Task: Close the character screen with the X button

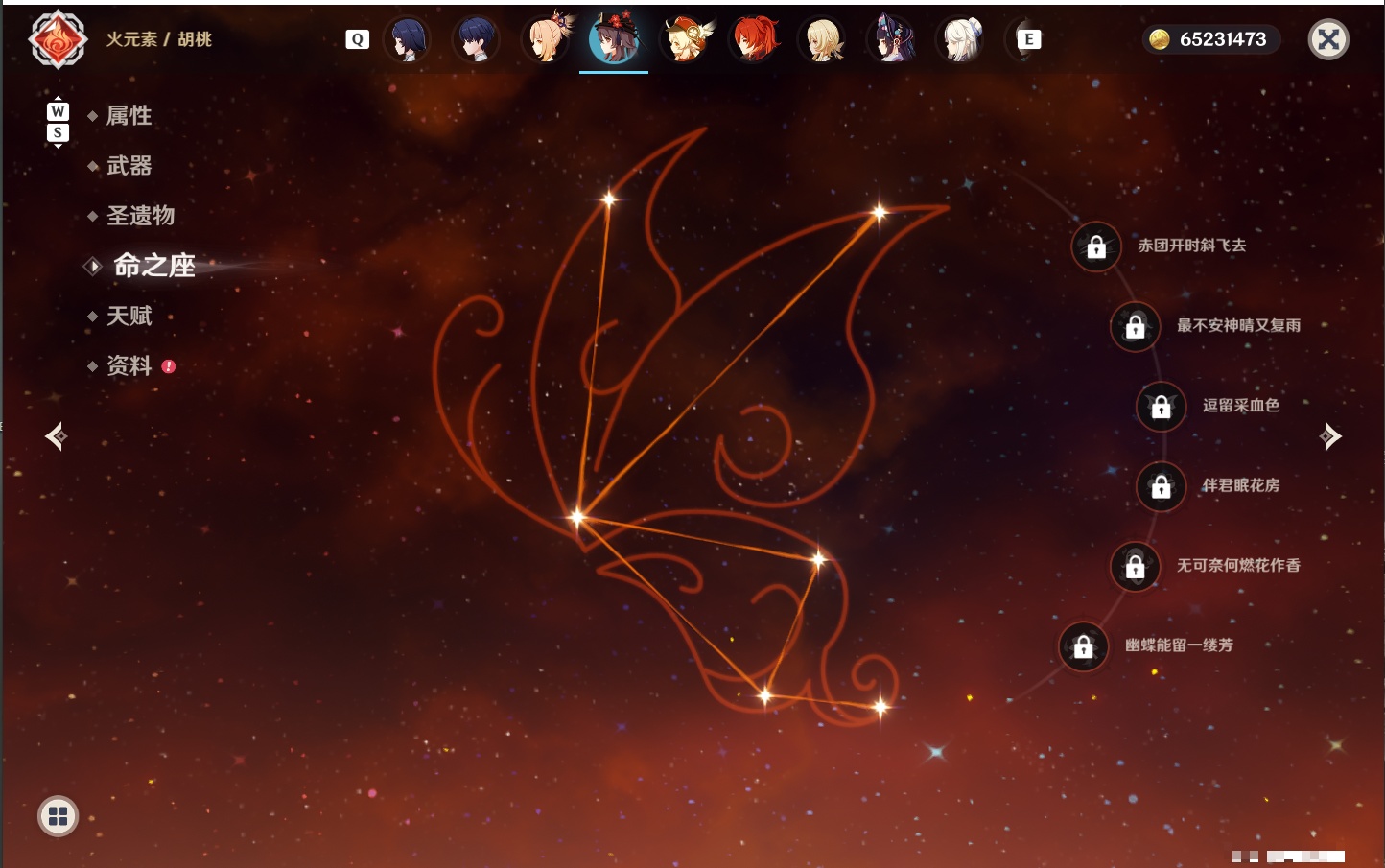Action: [1328, 39]
